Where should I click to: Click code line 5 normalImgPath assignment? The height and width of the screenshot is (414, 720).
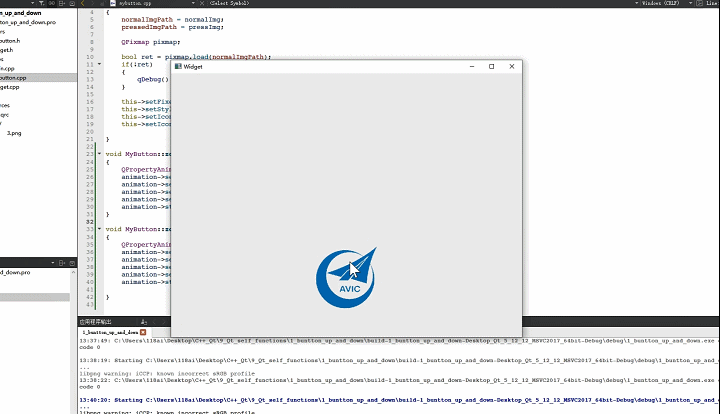pyautogui.click(x=172, y=20)
